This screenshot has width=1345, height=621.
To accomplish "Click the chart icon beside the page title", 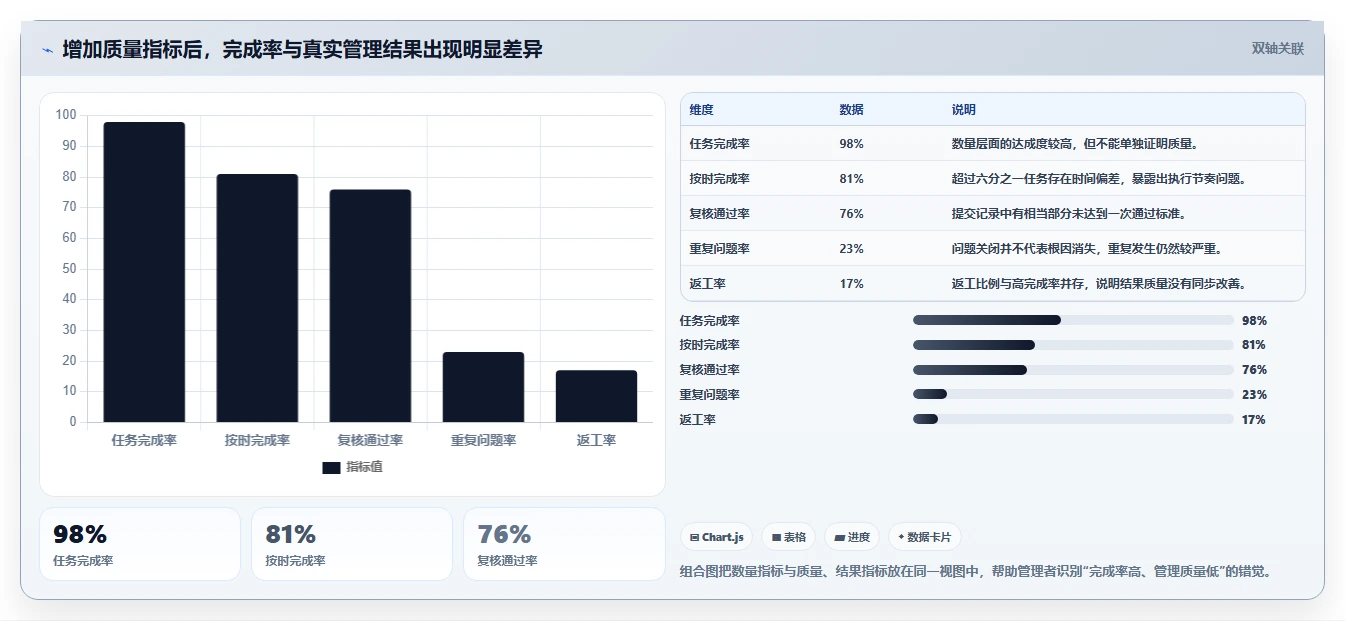I will coord(47,50).
